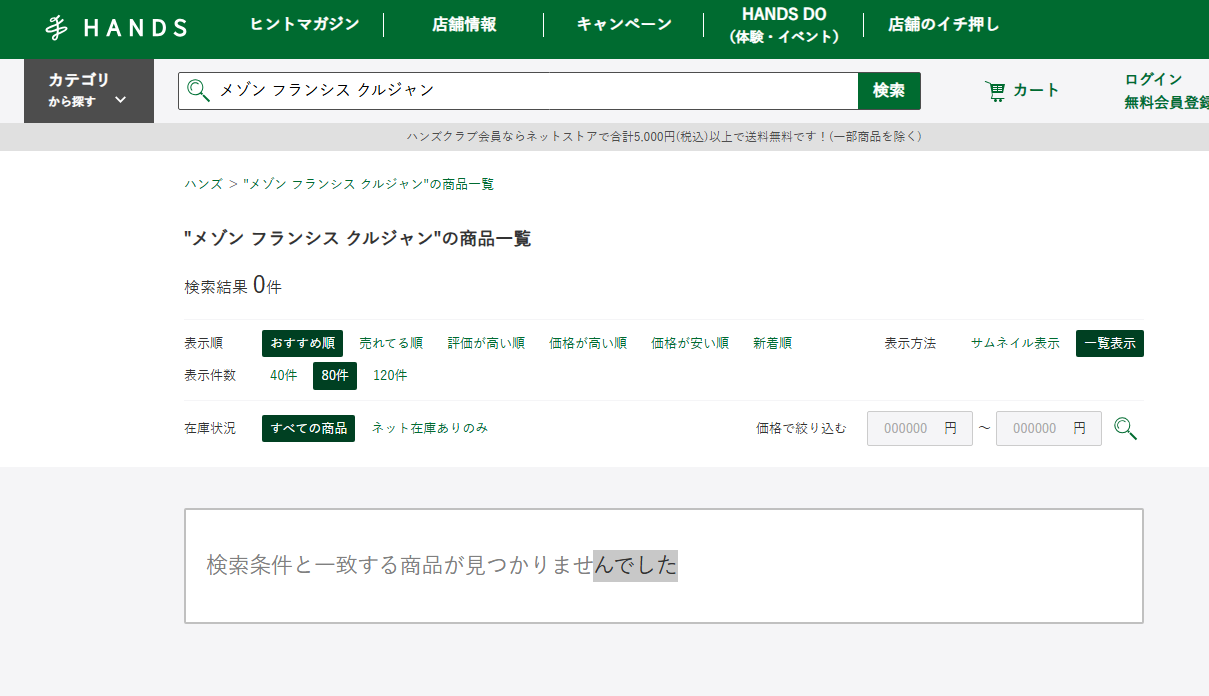Image resolution: width=1209 pixels, height=696 pixels.
Task: Open 無料会員登録 link
Action: tap(1166, 102)
